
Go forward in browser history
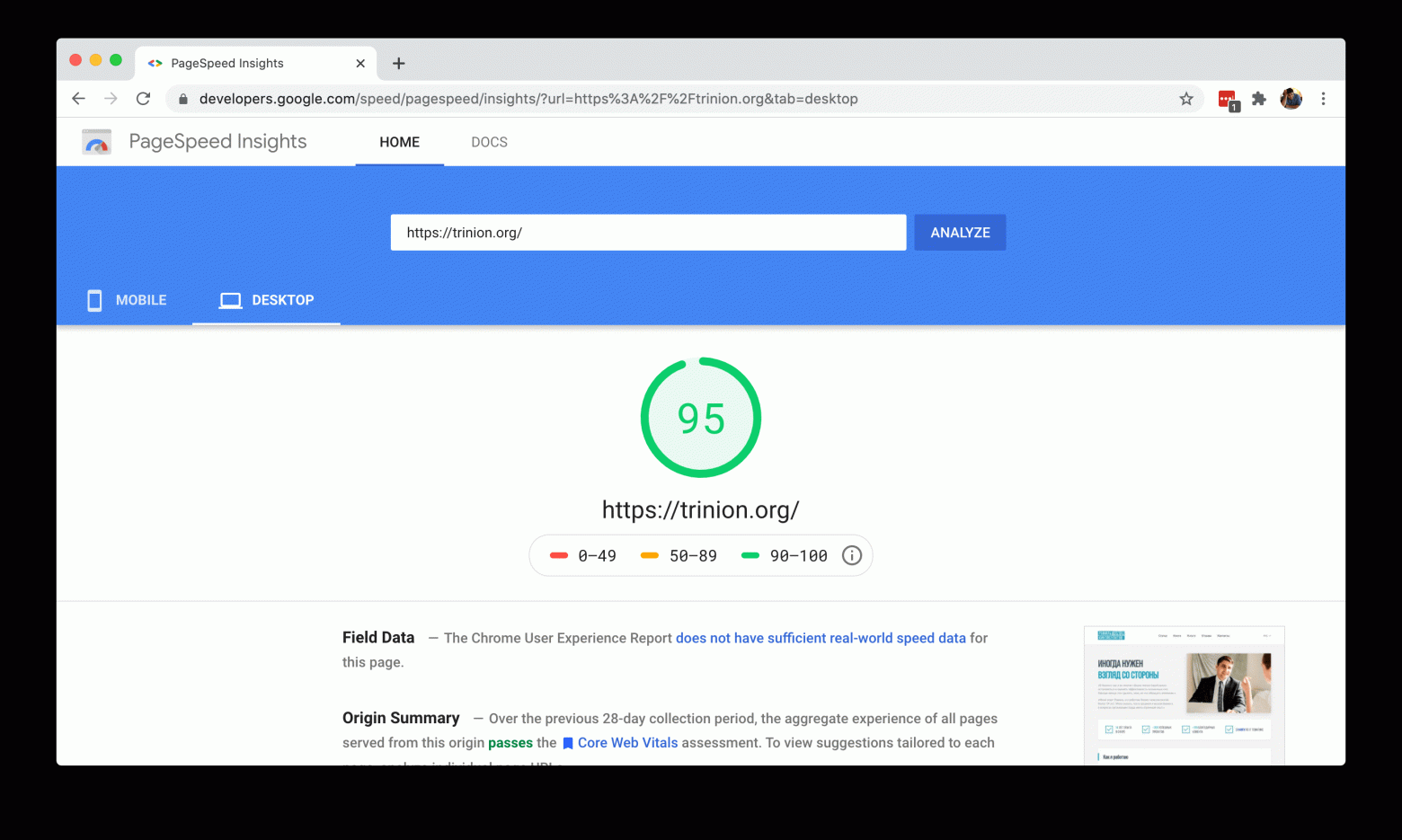(x=111, y=99)
